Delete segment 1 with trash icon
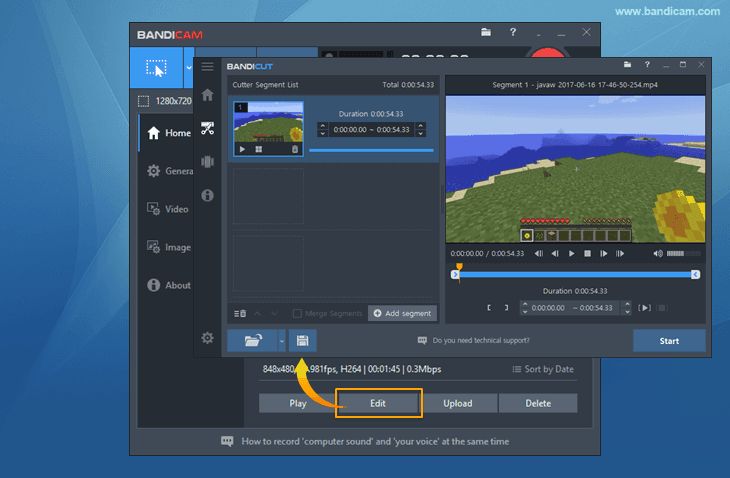The height and width of the screenshot is (478, 730). tap(295, 149)
